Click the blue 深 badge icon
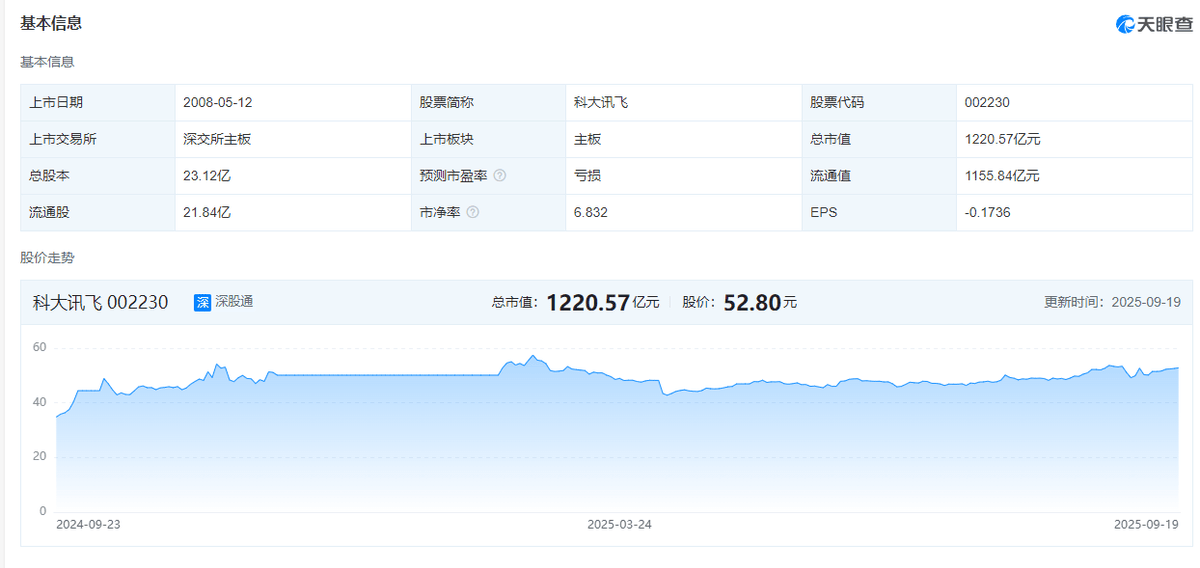This screenshot has width=1200, height=568. (x=202, y=302)
